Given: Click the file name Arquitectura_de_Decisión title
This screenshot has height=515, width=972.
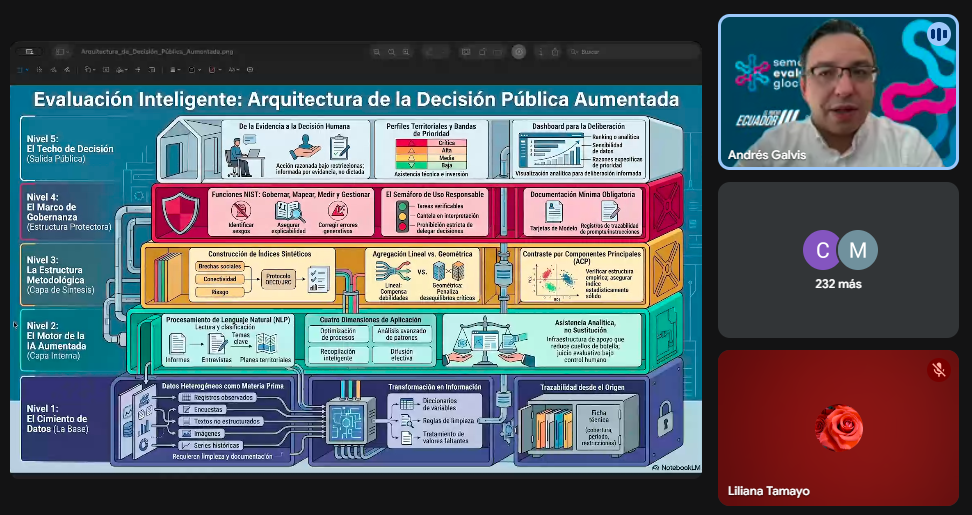Looking at the screenshot, I should [157, 52].
